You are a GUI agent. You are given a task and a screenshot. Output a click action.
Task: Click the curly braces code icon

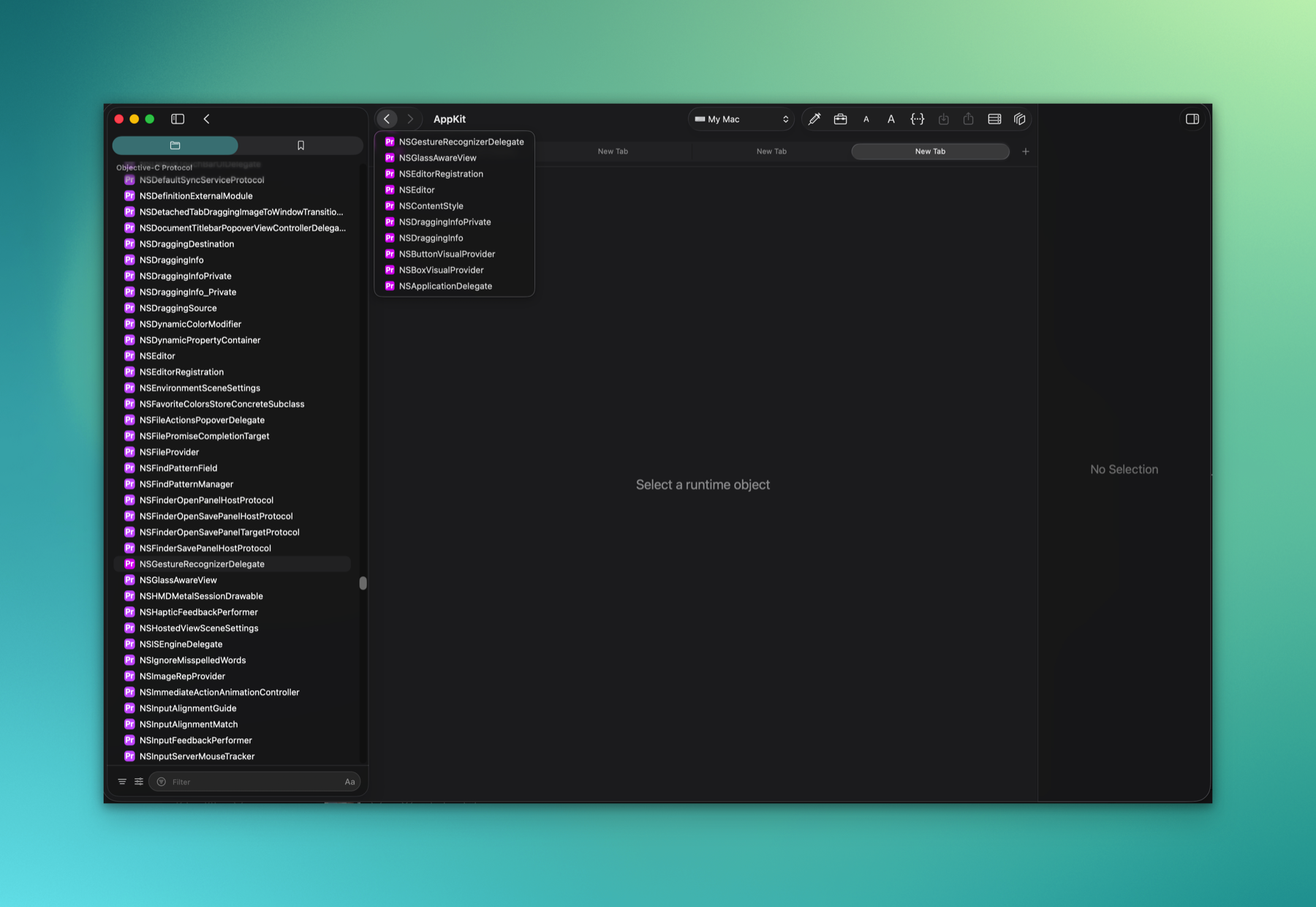click(918, 119)
